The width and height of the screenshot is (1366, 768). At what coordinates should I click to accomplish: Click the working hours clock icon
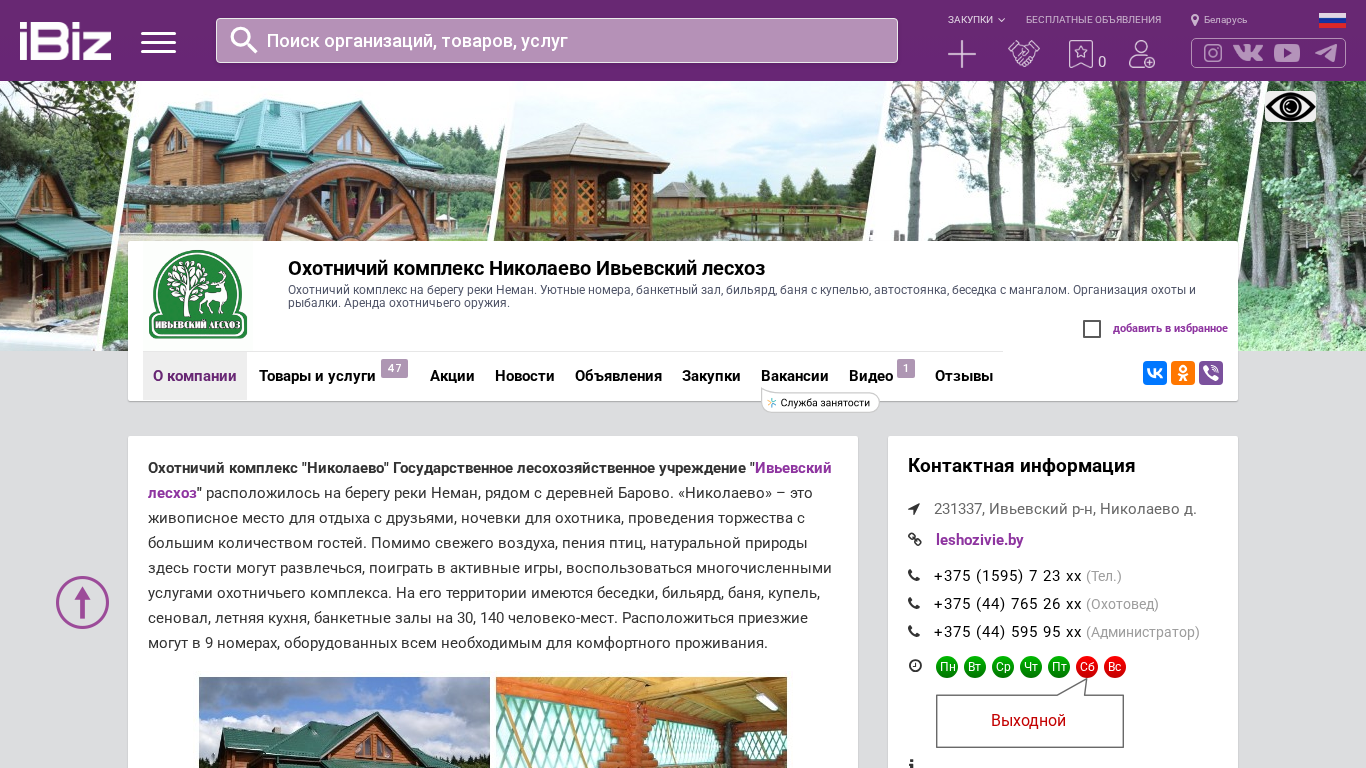(915, 666)
